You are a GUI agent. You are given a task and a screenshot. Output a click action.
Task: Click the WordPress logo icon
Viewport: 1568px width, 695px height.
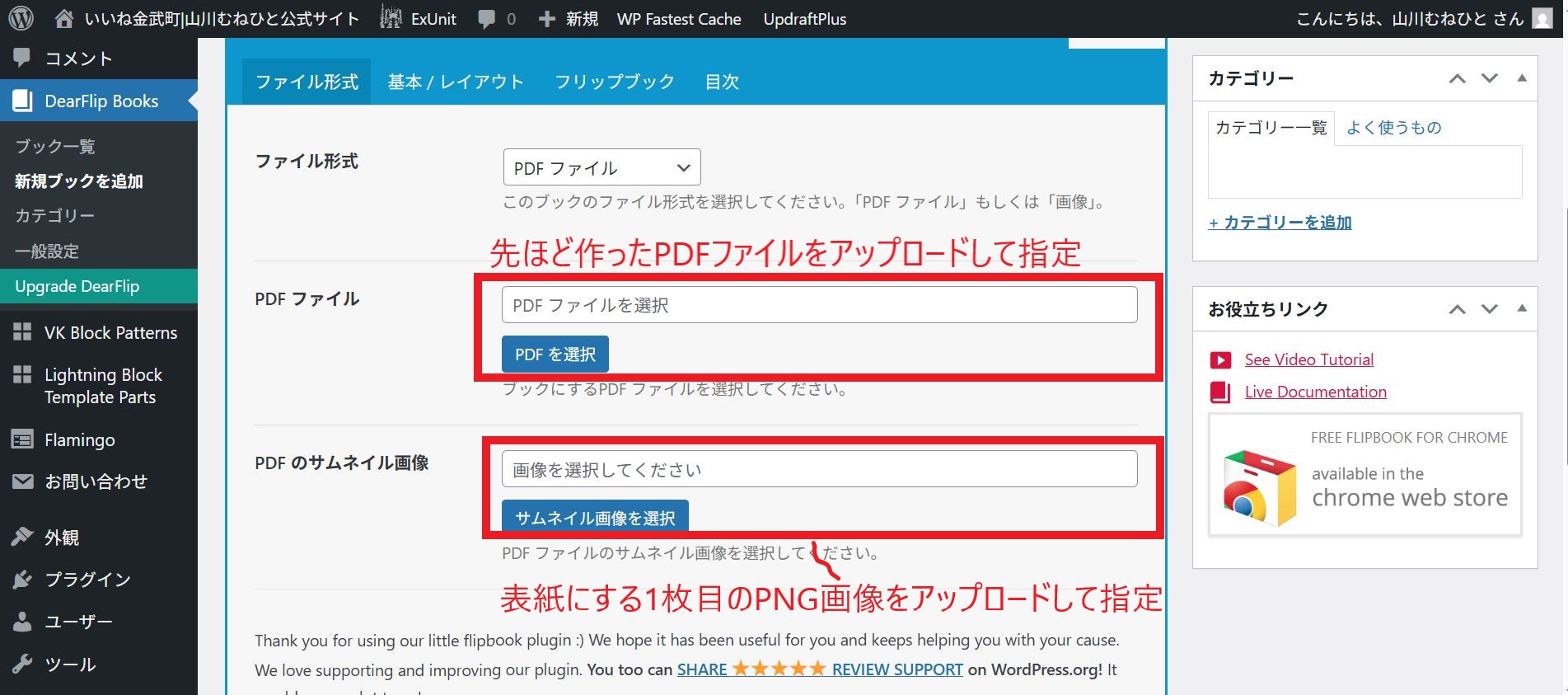(21, 18)
